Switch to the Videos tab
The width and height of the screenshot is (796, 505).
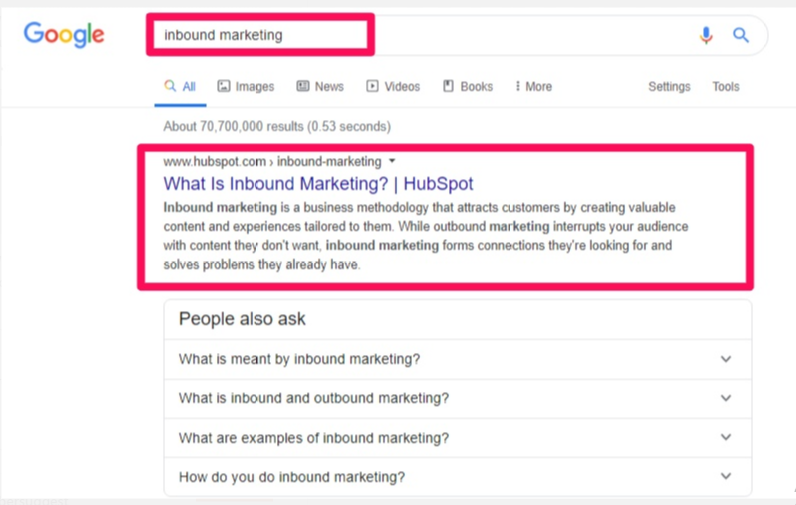pos(393,86)
